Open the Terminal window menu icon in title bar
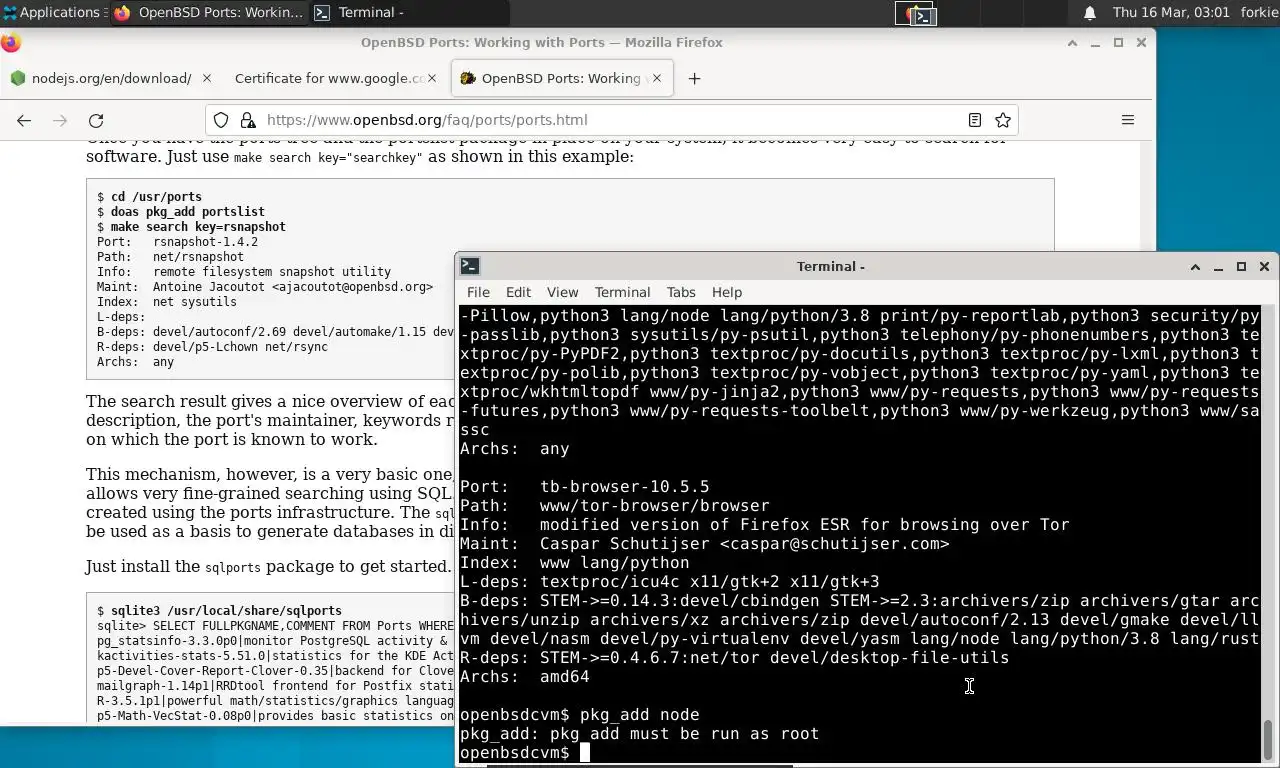1280x768 pixels. click(469, 266)
